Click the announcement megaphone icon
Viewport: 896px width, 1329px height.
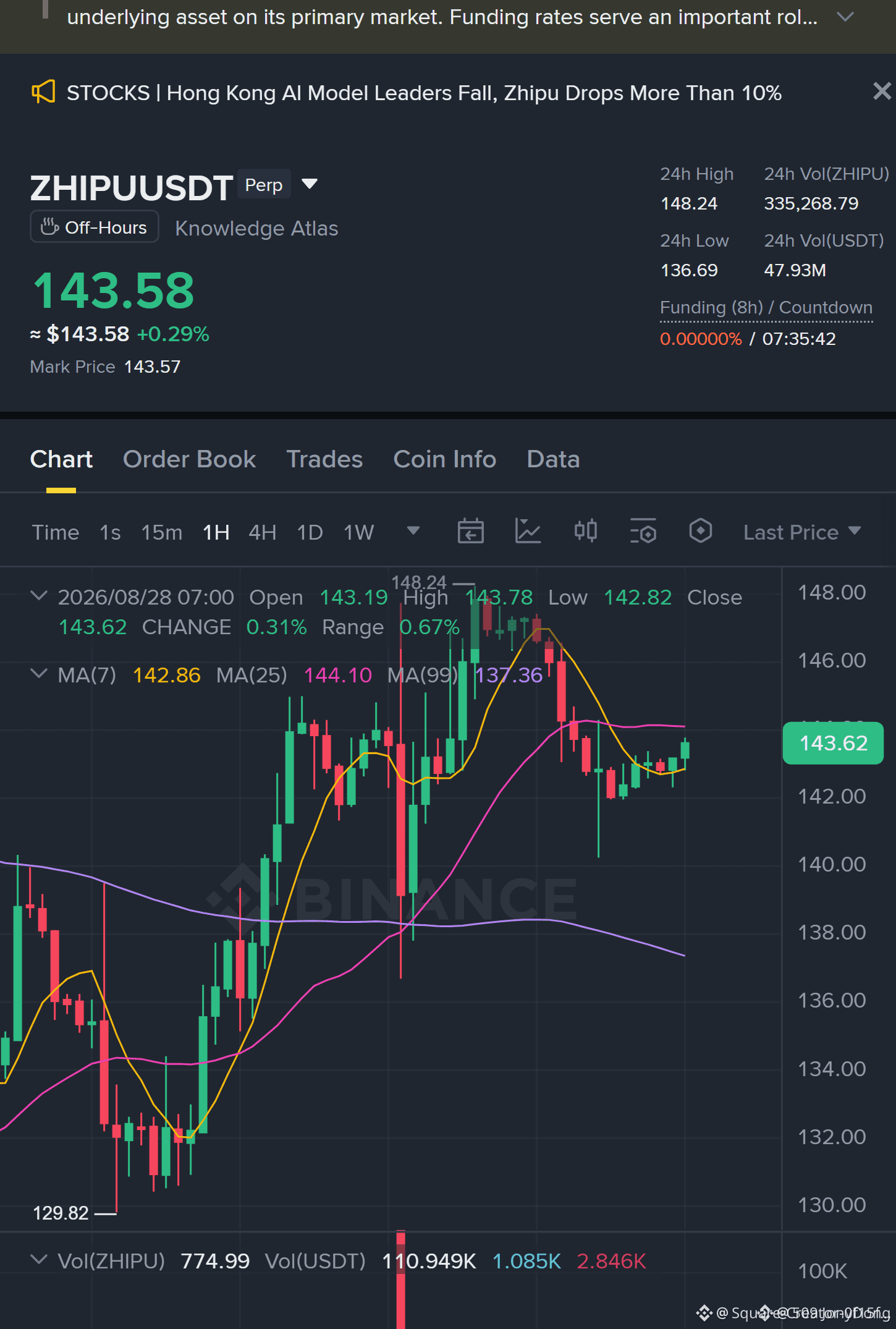click(43, 93)
